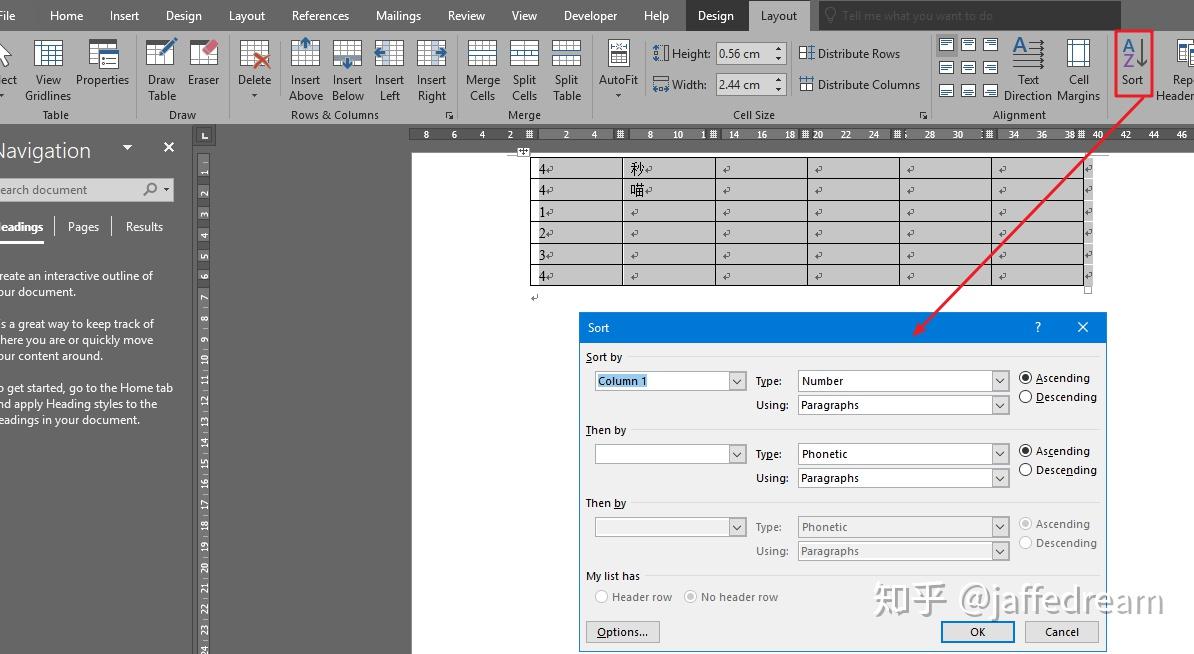
Task: Open the Mailings ribbon tab
Action: pyautogui.click(x=398, y=15)
